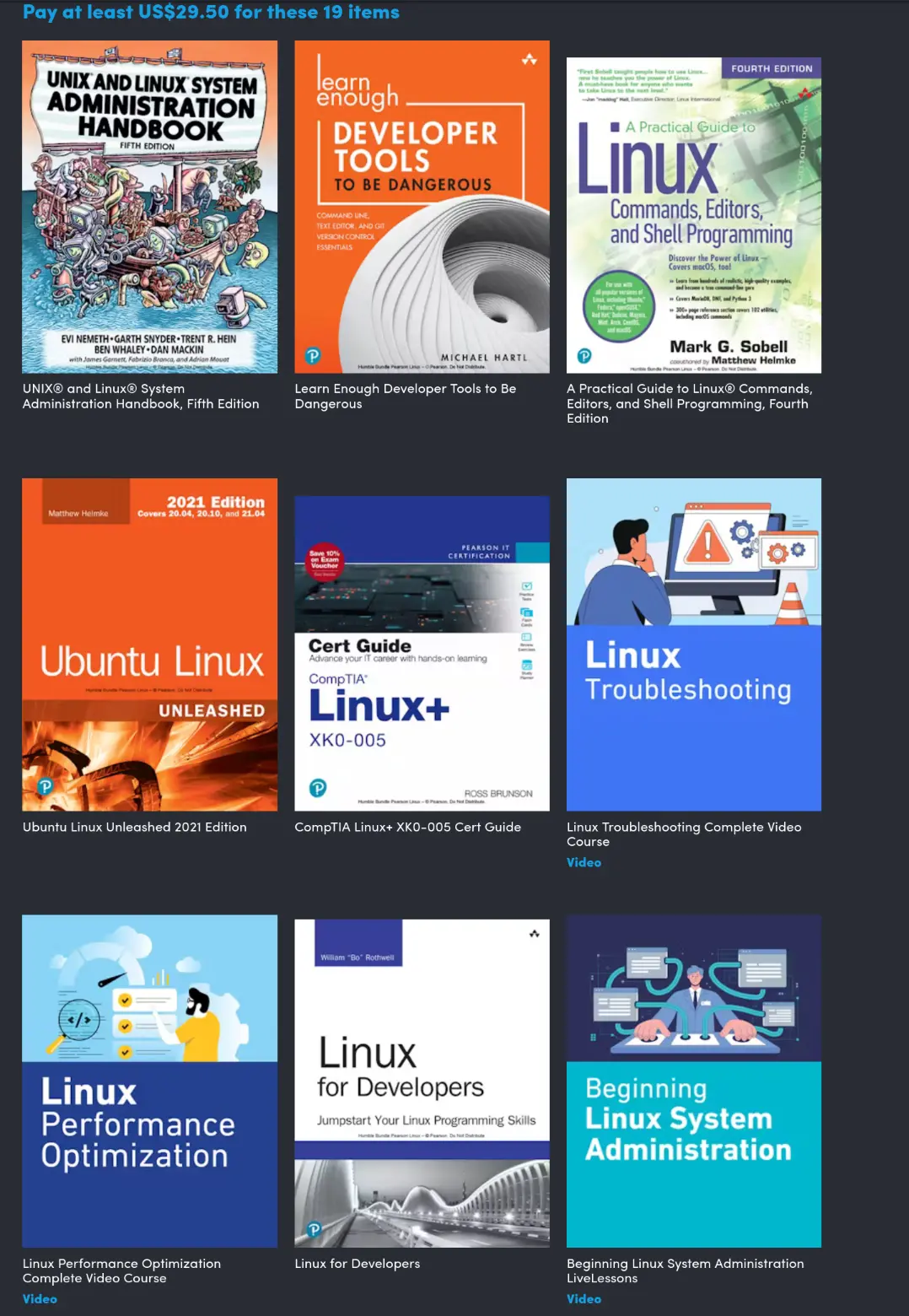Click the Pearson logo on the Linux+ Cert Guide cover

[x=316, y=788]
